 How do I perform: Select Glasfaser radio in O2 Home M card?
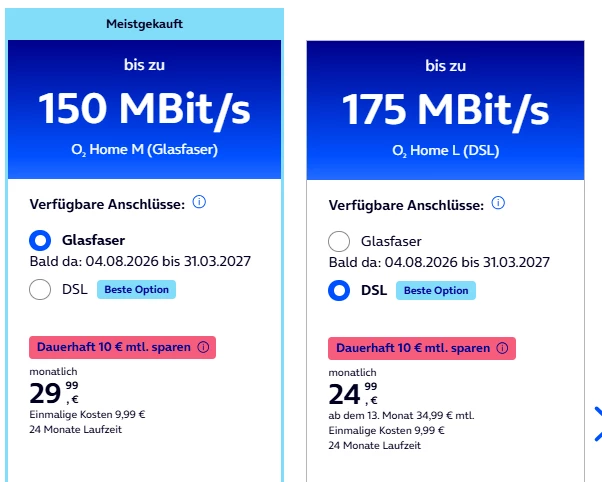[40, 240]
